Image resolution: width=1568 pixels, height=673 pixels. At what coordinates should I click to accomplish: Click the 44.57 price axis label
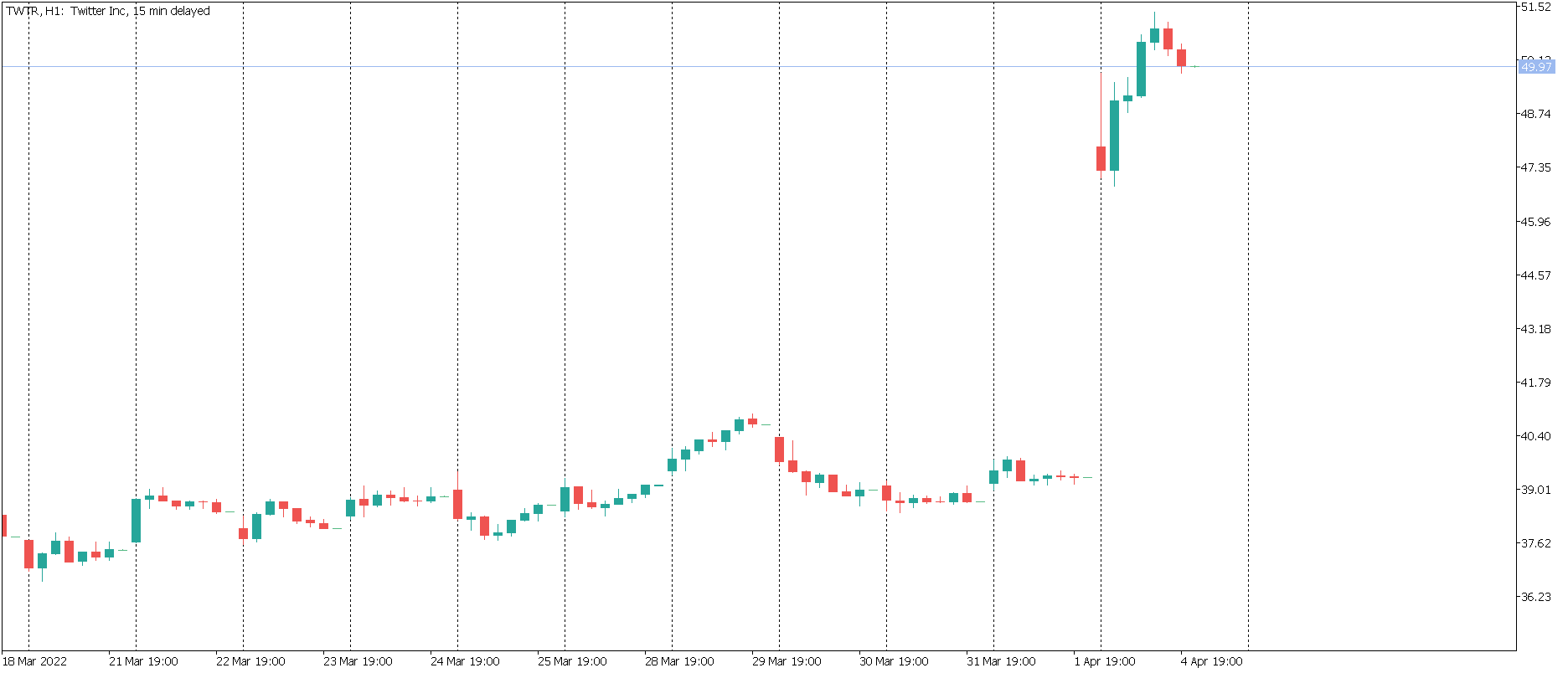(1536, 275)
